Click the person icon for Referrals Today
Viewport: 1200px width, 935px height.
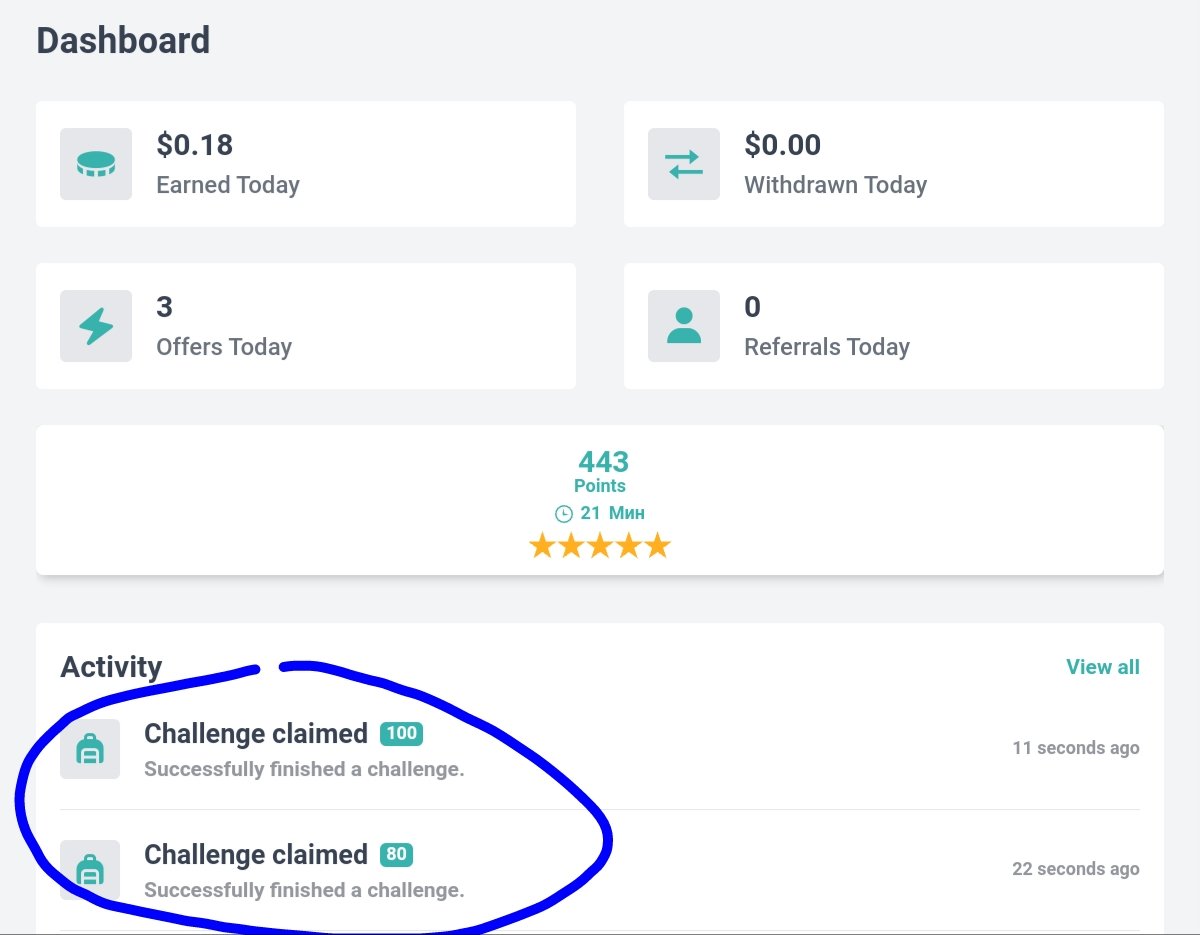click(x=684, y=326)
